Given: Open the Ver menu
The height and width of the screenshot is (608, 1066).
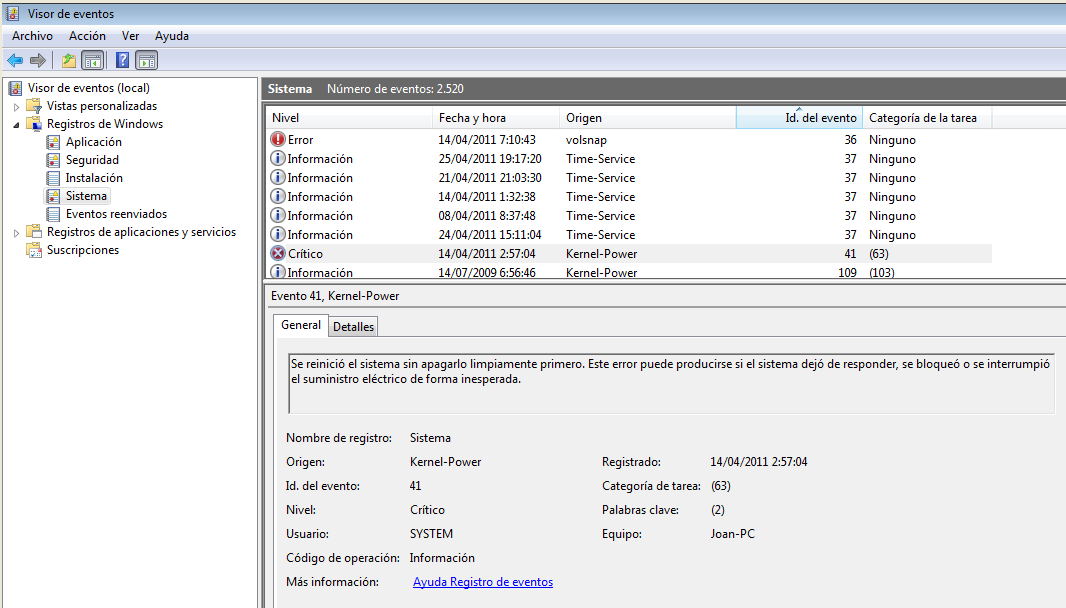Looking at the screenshot, I should coord(130,36).
